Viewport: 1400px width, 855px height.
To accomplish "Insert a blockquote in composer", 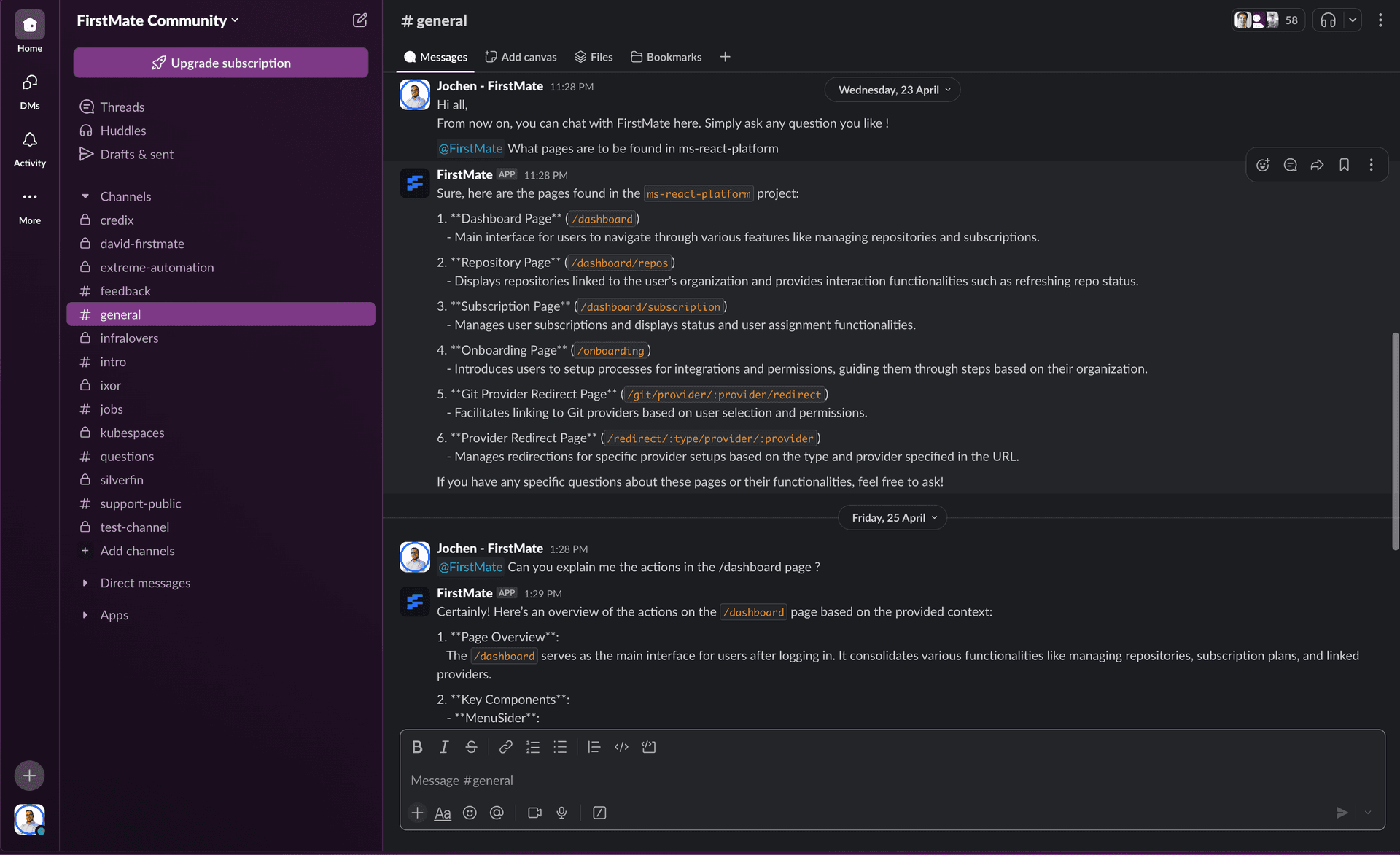I will pos(594,747).
